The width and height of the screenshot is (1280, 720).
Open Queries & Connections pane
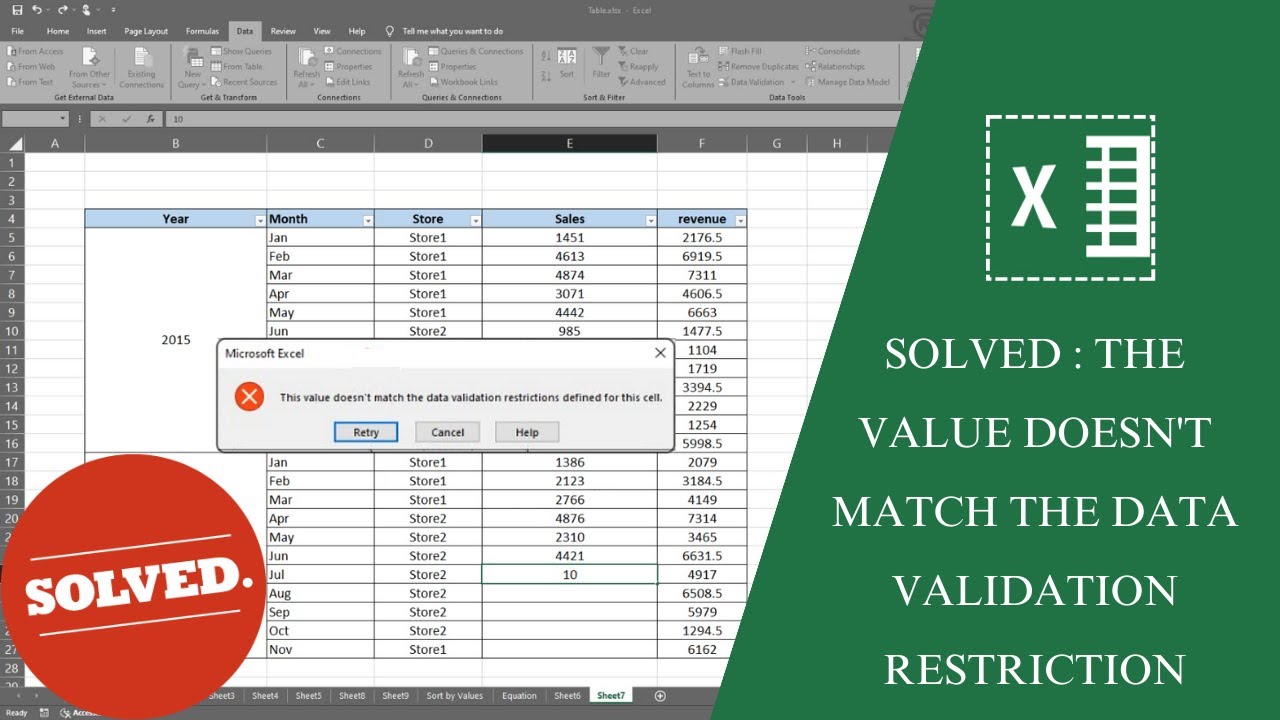pyautogui.click(x=476, y=51)
